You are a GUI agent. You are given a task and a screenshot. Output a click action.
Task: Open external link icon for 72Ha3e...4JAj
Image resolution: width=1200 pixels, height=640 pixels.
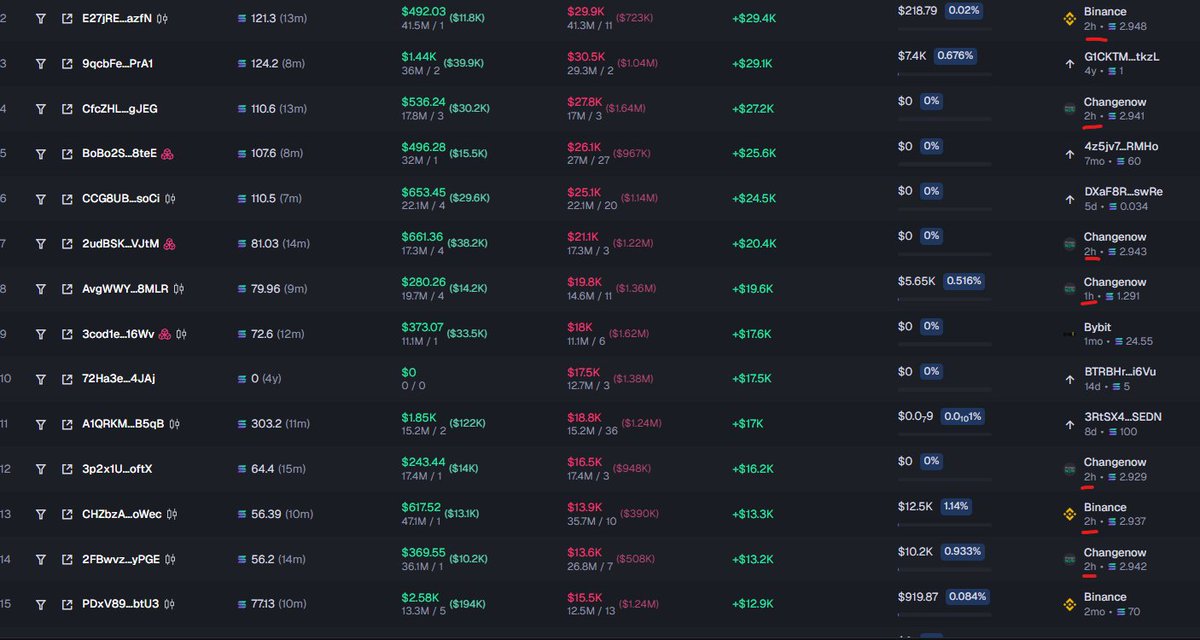point(67,378)
